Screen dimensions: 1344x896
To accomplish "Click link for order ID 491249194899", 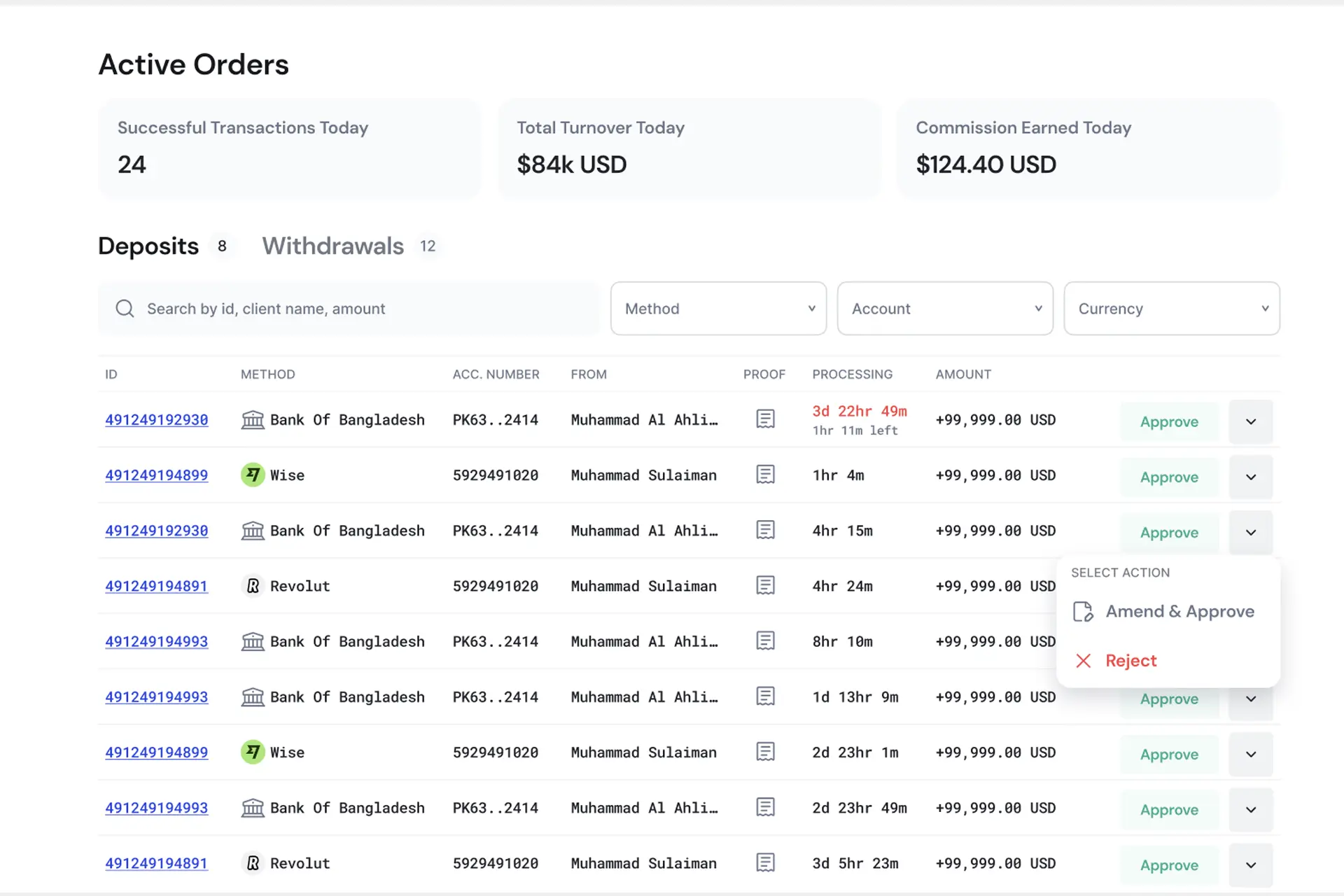I will pos(156,474).
